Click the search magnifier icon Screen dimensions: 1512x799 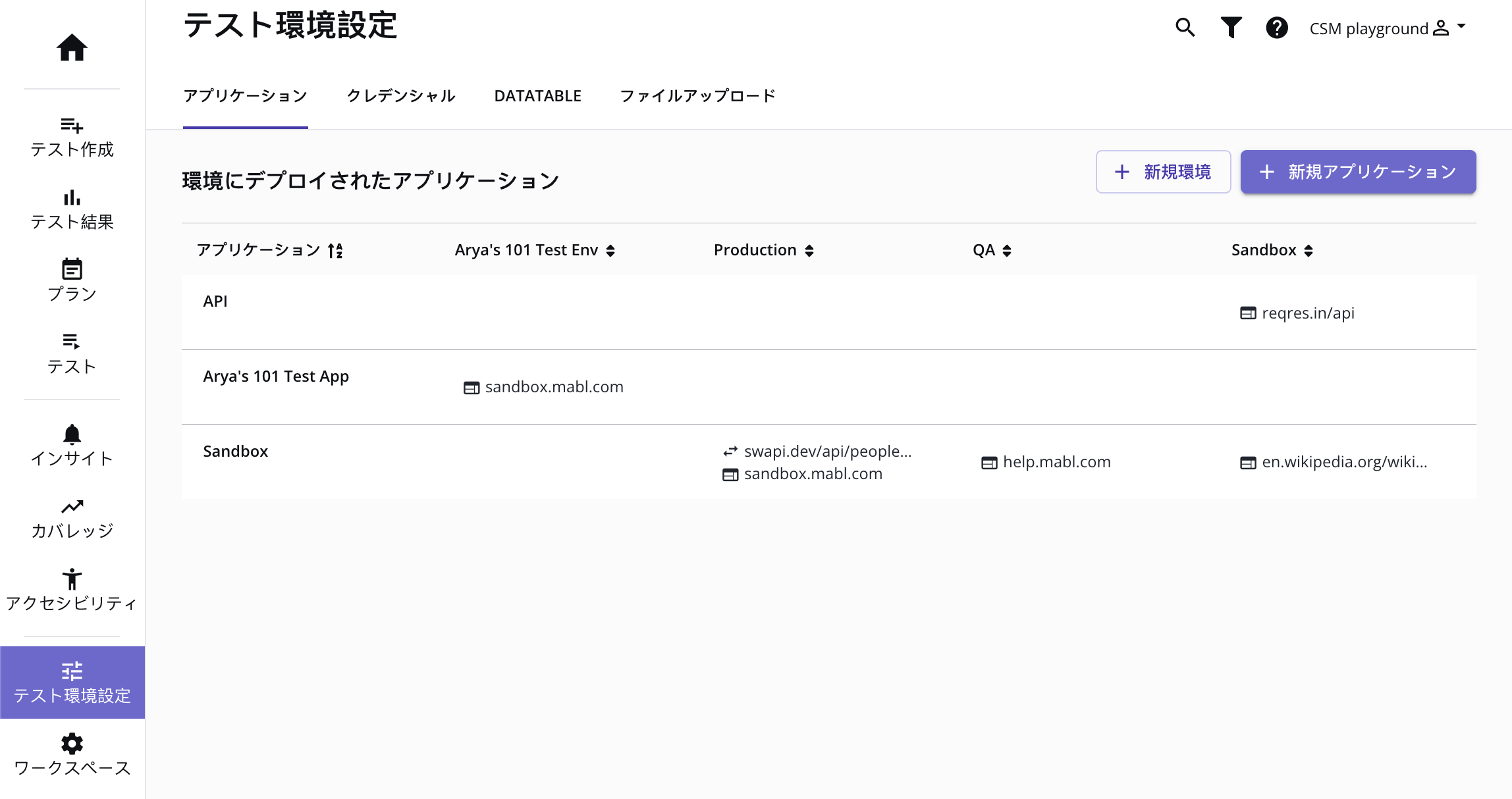point(1185,28)
